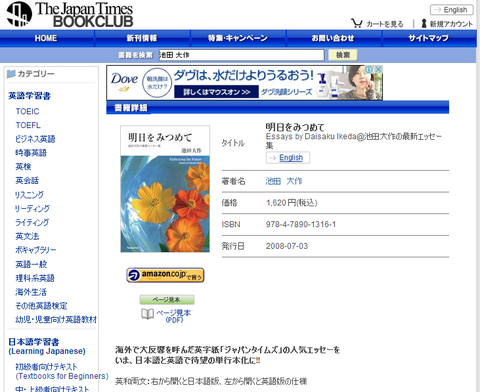Select the 英語一般 category
Viewport: 480px width, 392px height.
31,264
